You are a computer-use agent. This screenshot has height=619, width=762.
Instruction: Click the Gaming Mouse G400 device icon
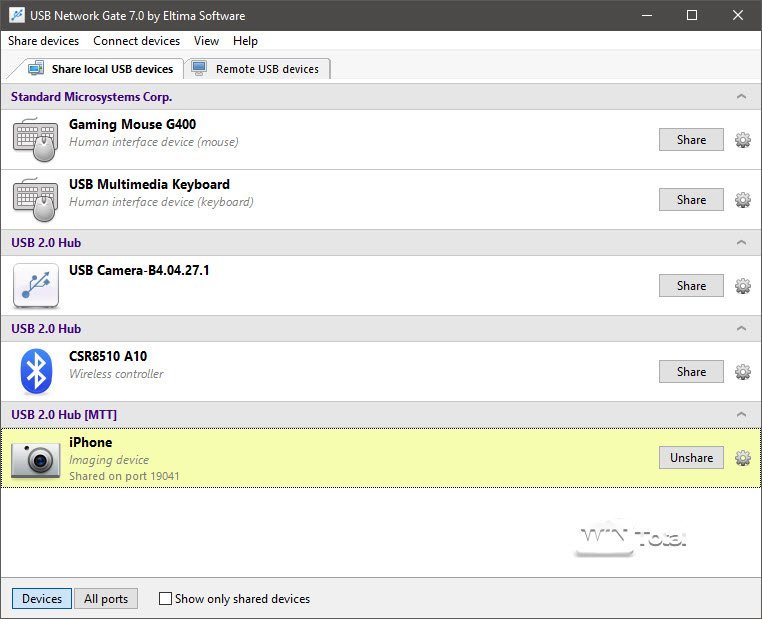[35, 139]
